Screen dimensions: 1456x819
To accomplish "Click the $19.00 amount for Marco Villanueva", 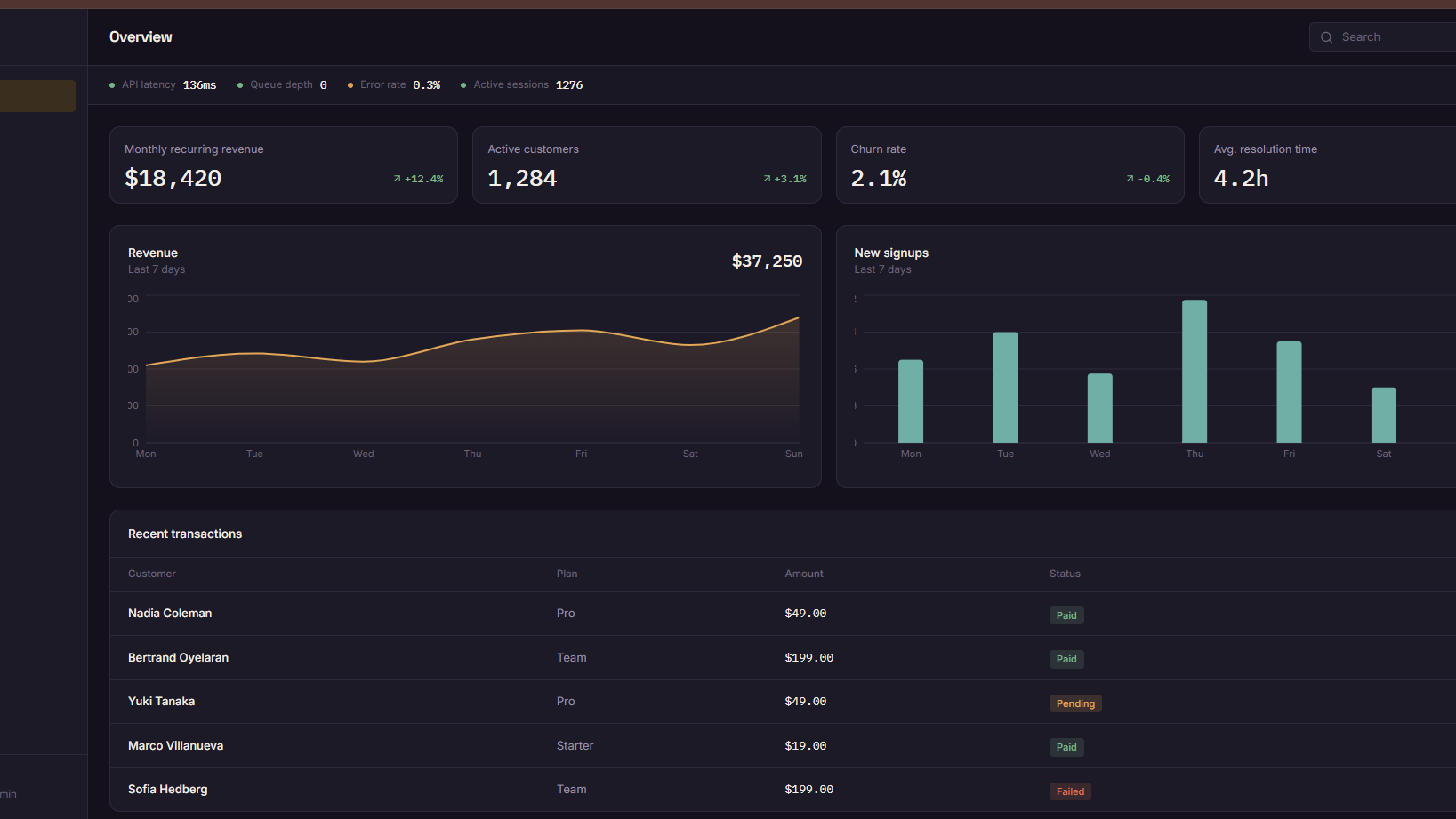I will (806, 746).
